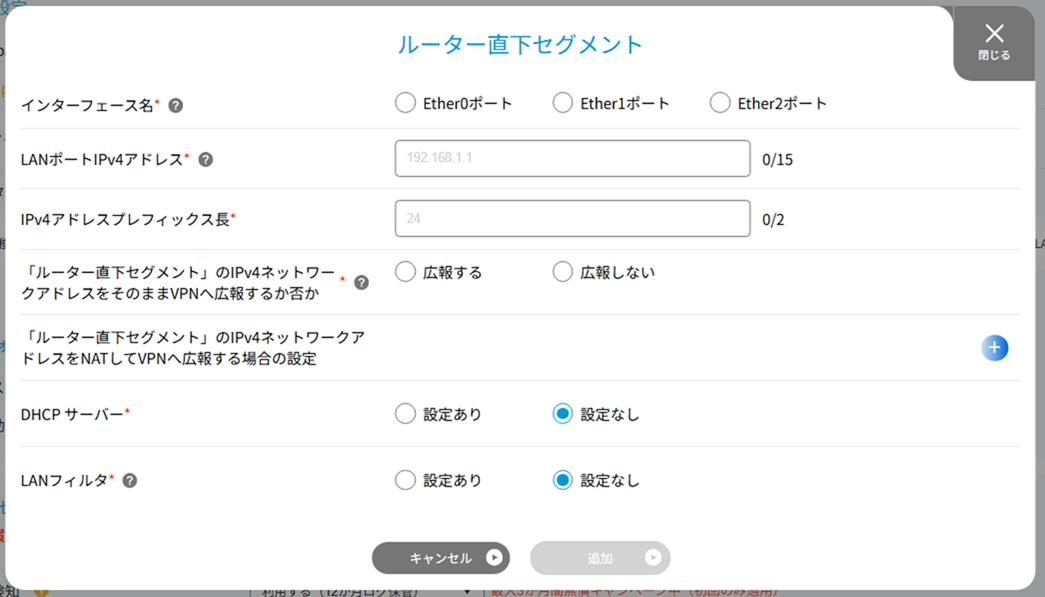Set DHCPサーバー to 設定あり
This screenshot has width=1045, height=597.
(405, 414)
